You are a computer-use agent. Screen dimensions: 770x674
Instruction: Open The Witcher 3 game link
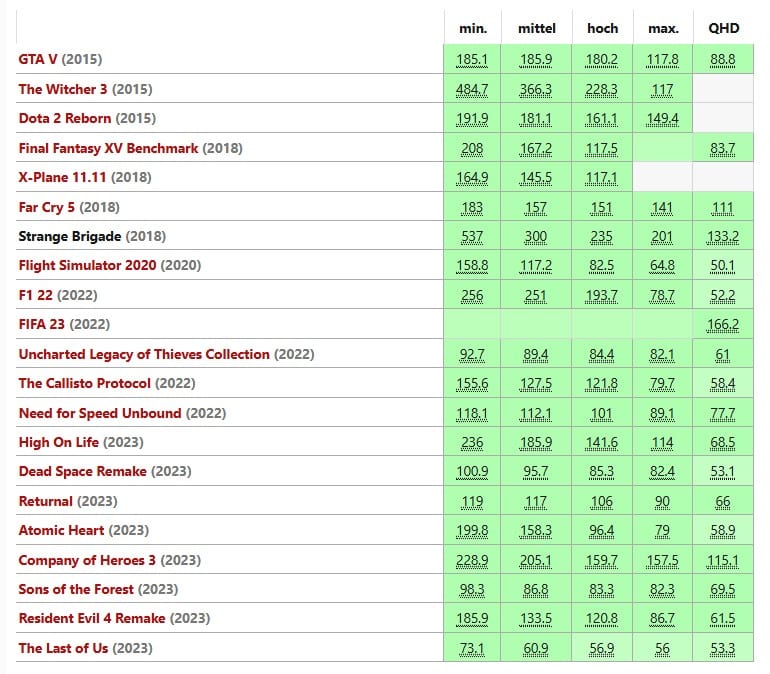(63, 89)
